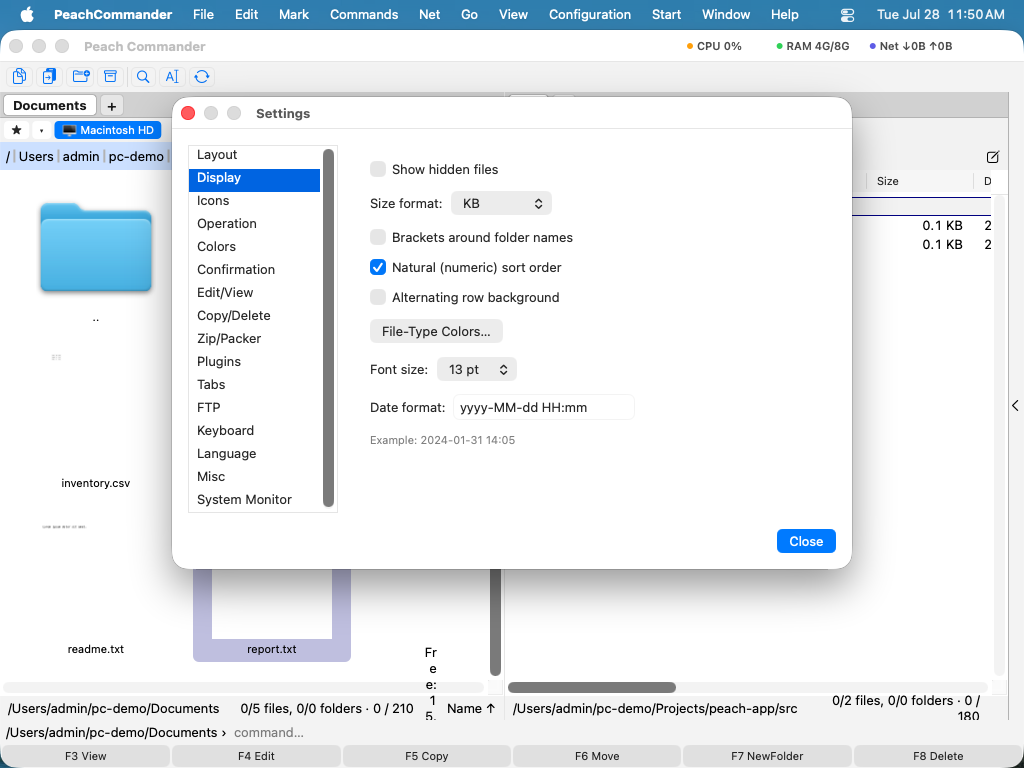Click the New Folder toolbar icon
The image size is (1024, 768).
coord(81,76)
